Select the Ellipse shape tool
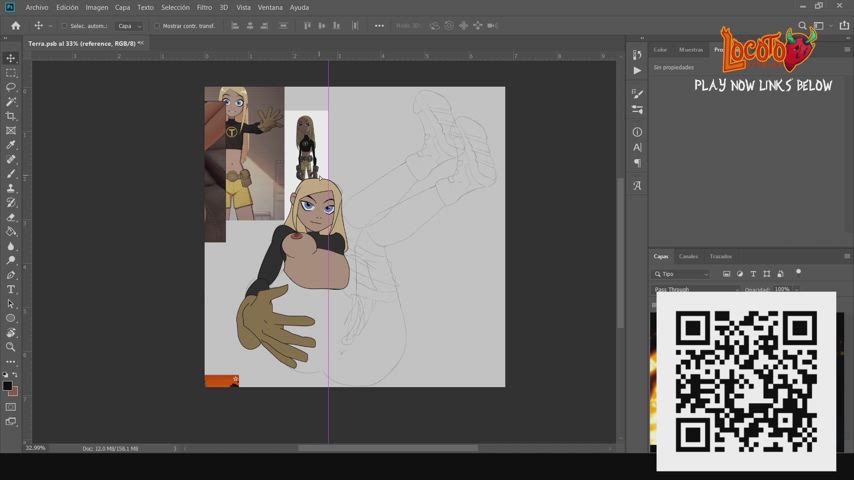854x480 pixels. [10, 318]
